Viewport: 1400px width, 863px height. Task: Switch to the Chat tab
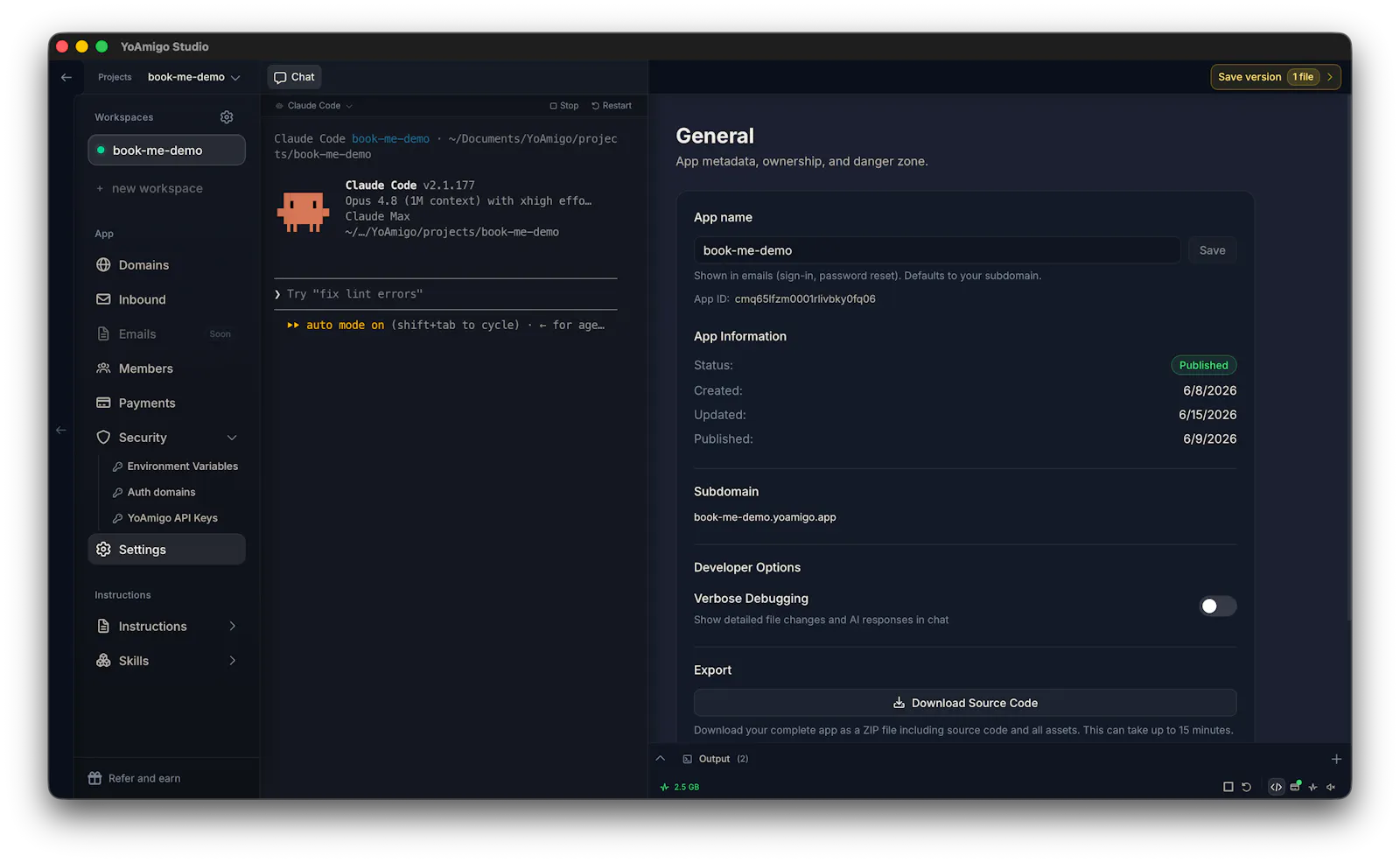294,77
